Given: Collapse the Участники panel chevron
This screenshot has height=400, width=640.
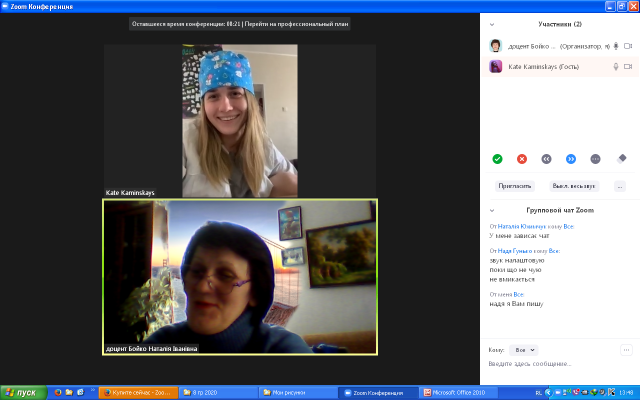Looking at the screenshot, I should pos(492,24).
